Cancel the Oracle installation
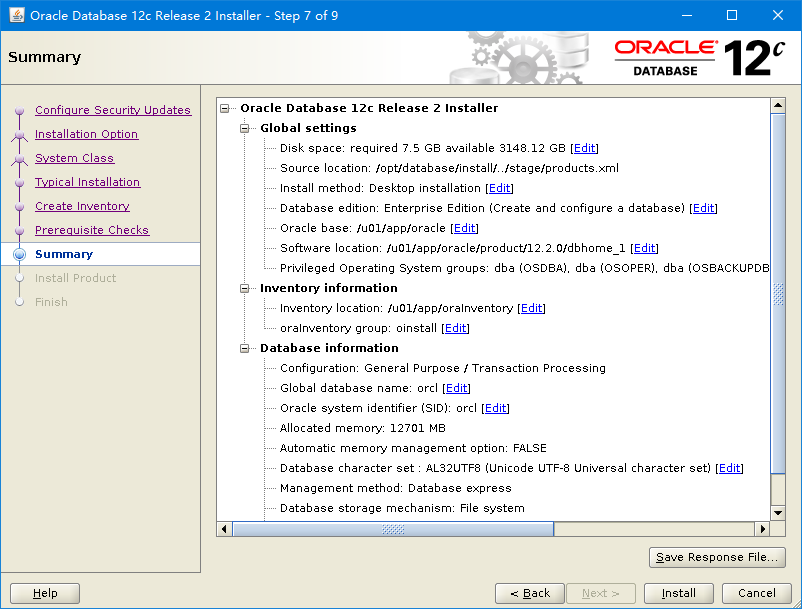The width and height of the screenshot is (802, 609). point(757,593)
